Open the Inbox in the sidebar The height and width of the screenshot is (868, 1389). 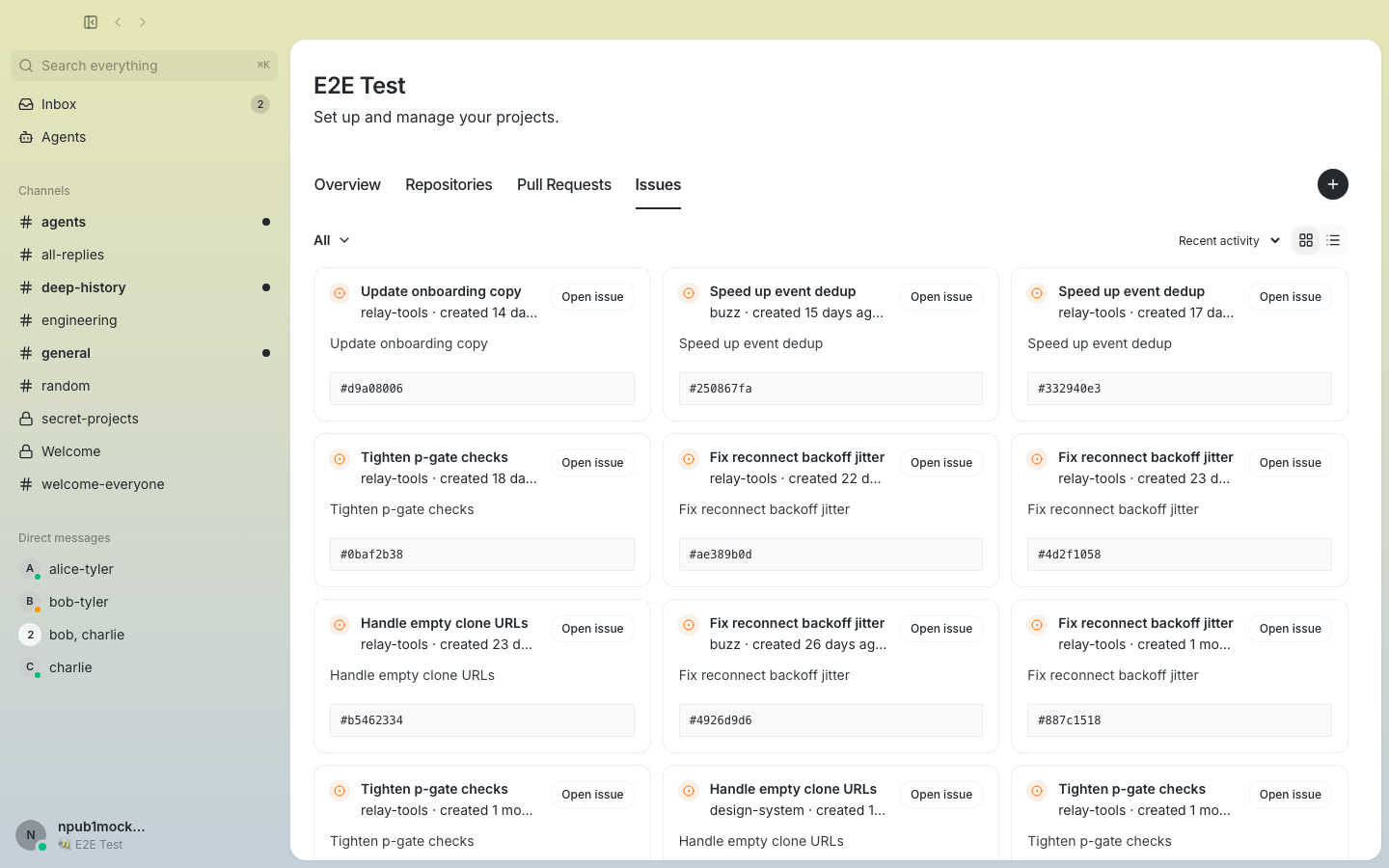[144, 104]
